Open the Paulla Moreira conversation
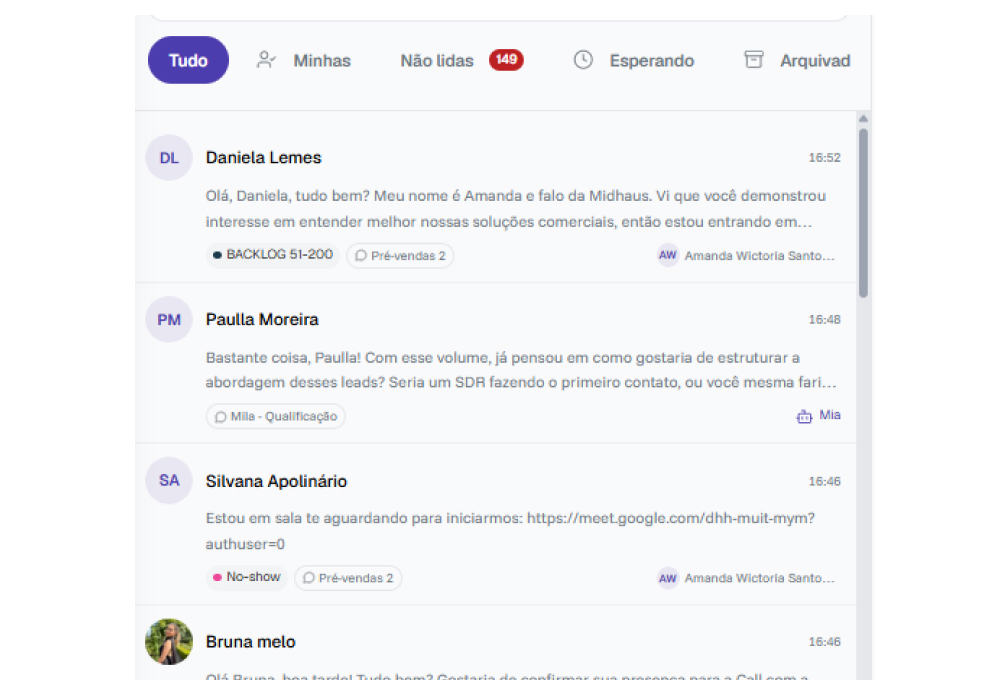The image size is (1000, 680). [496, 363]
